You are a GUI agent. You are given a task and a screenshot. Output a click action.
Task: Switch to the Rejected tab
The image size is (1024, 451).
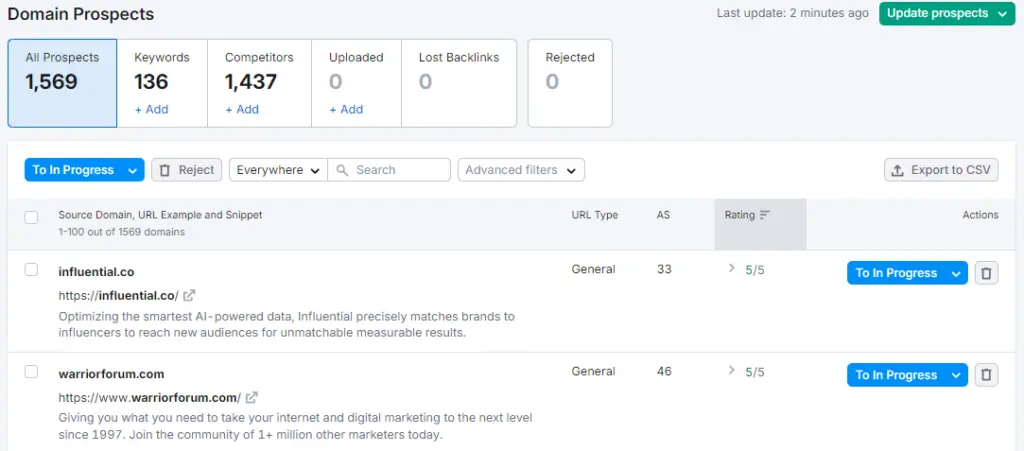click(x=569, y=84)
